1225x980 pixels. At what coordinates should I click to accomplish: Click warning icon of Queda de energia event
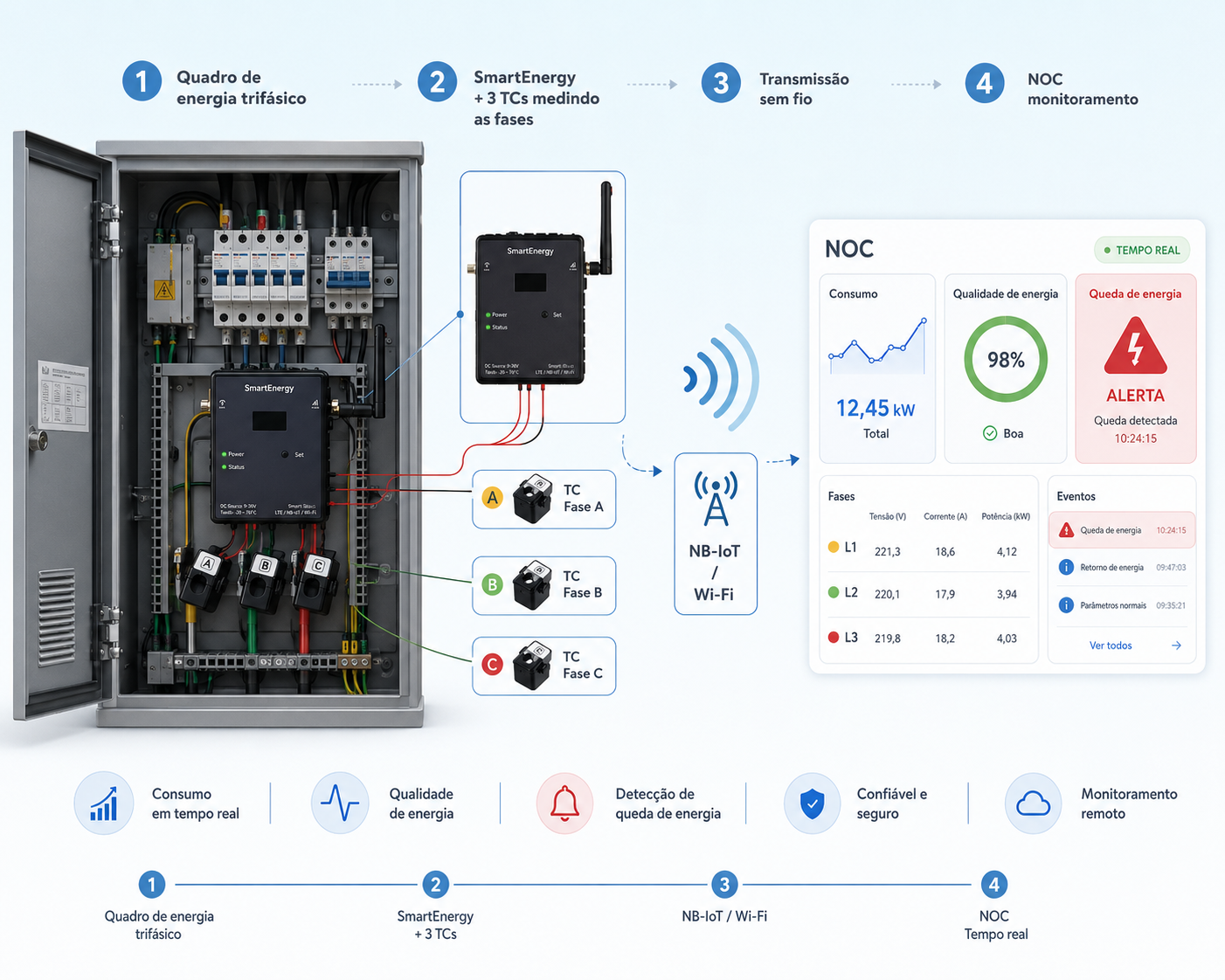point(1066,530)
